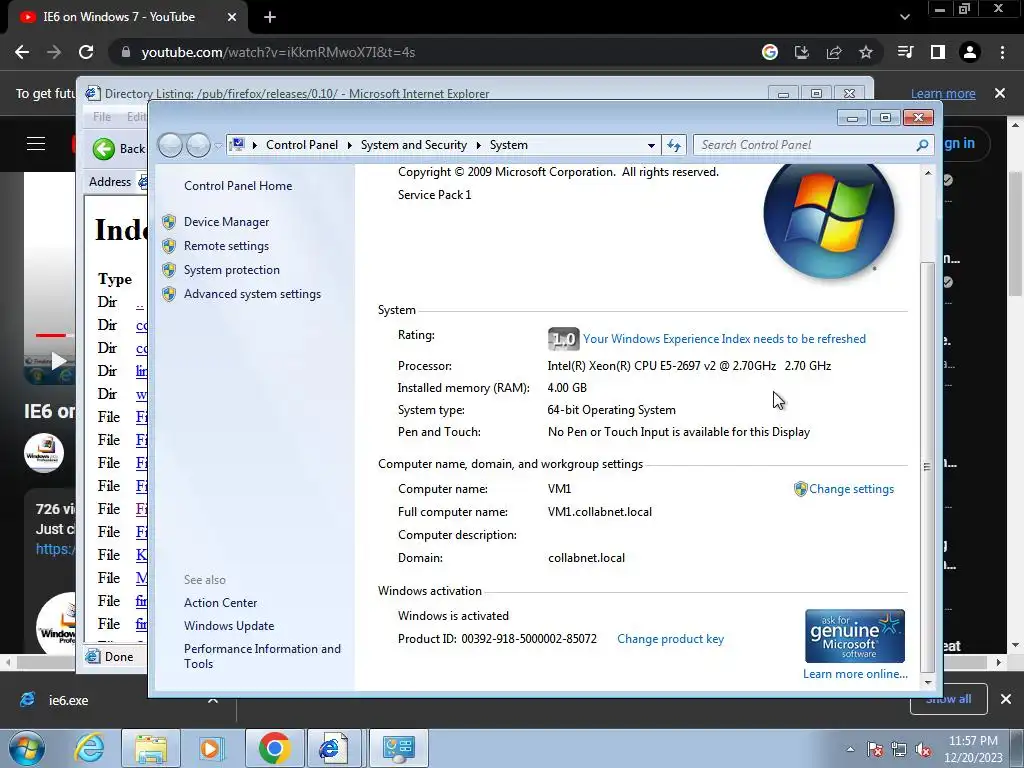Click Change settings for computer name

coord(852,489)
